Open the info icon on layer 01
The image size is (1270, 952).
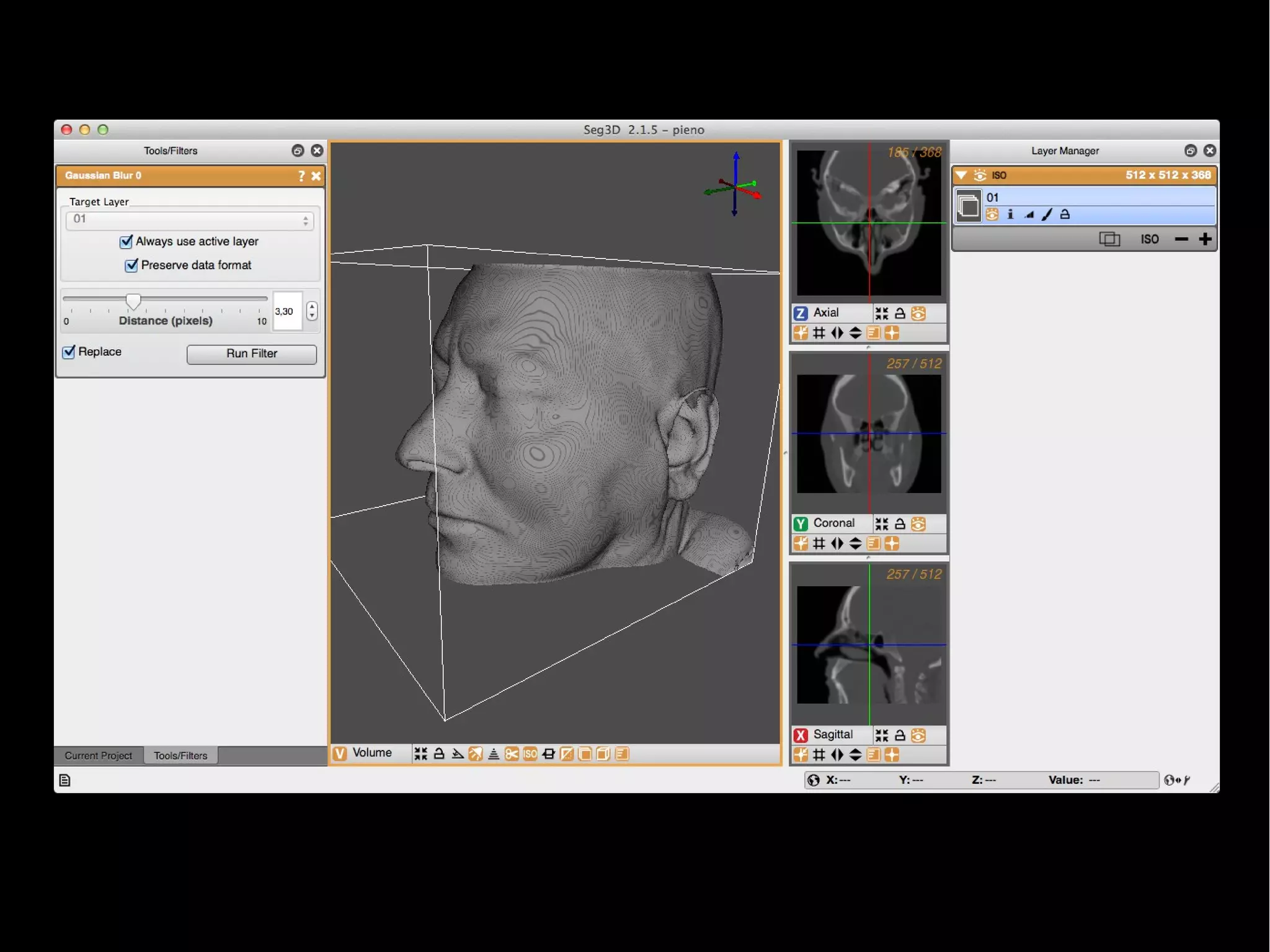click(1010, 215)
